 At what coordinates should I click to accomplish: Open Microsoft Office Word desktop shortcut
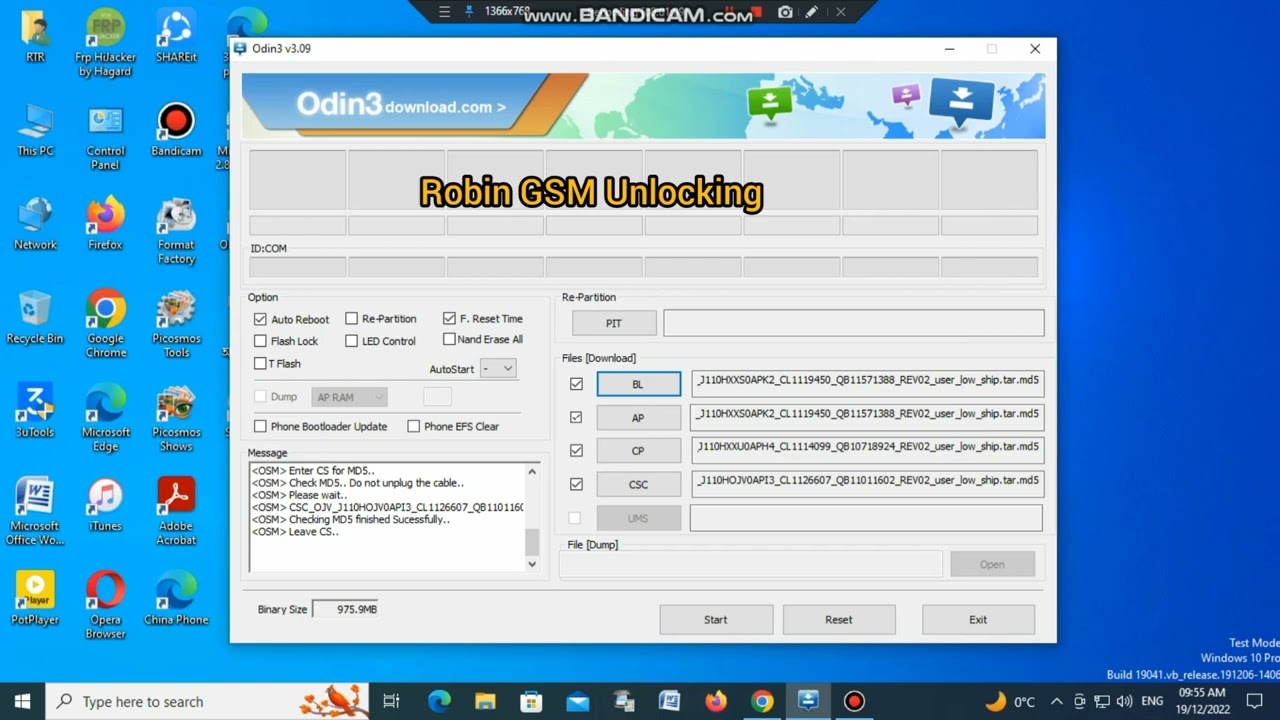point(36,512)
